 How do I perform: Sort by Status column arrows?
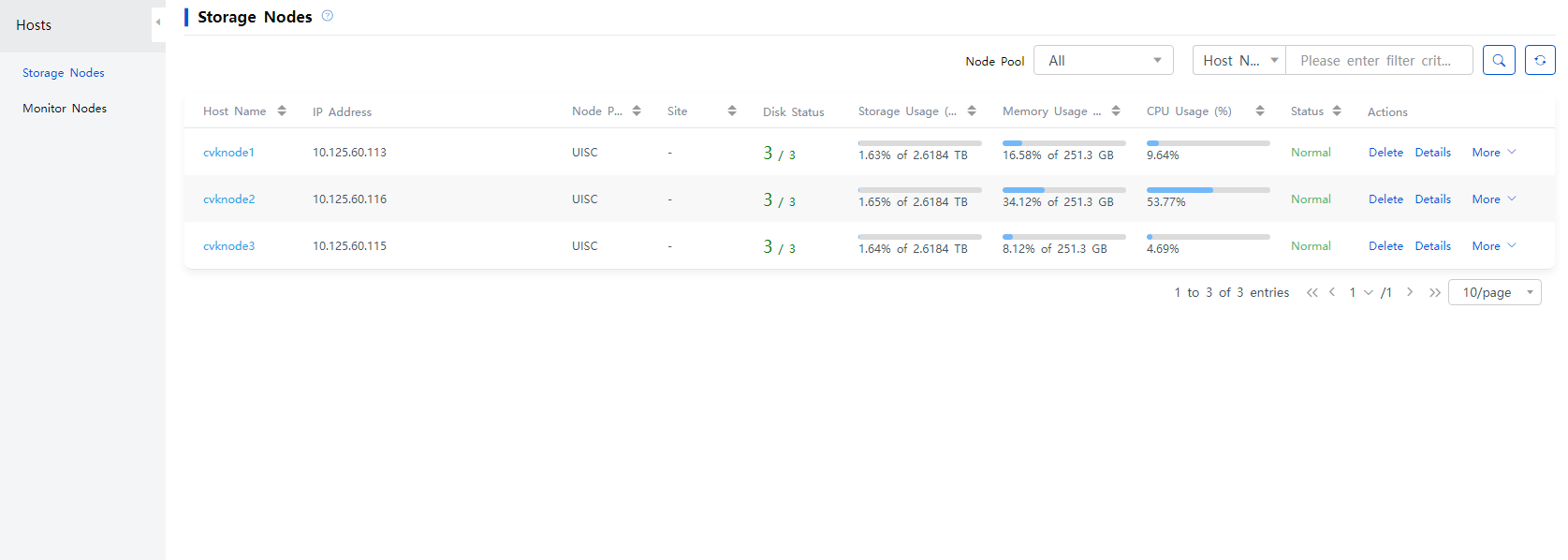click(x=1337, y=111)
